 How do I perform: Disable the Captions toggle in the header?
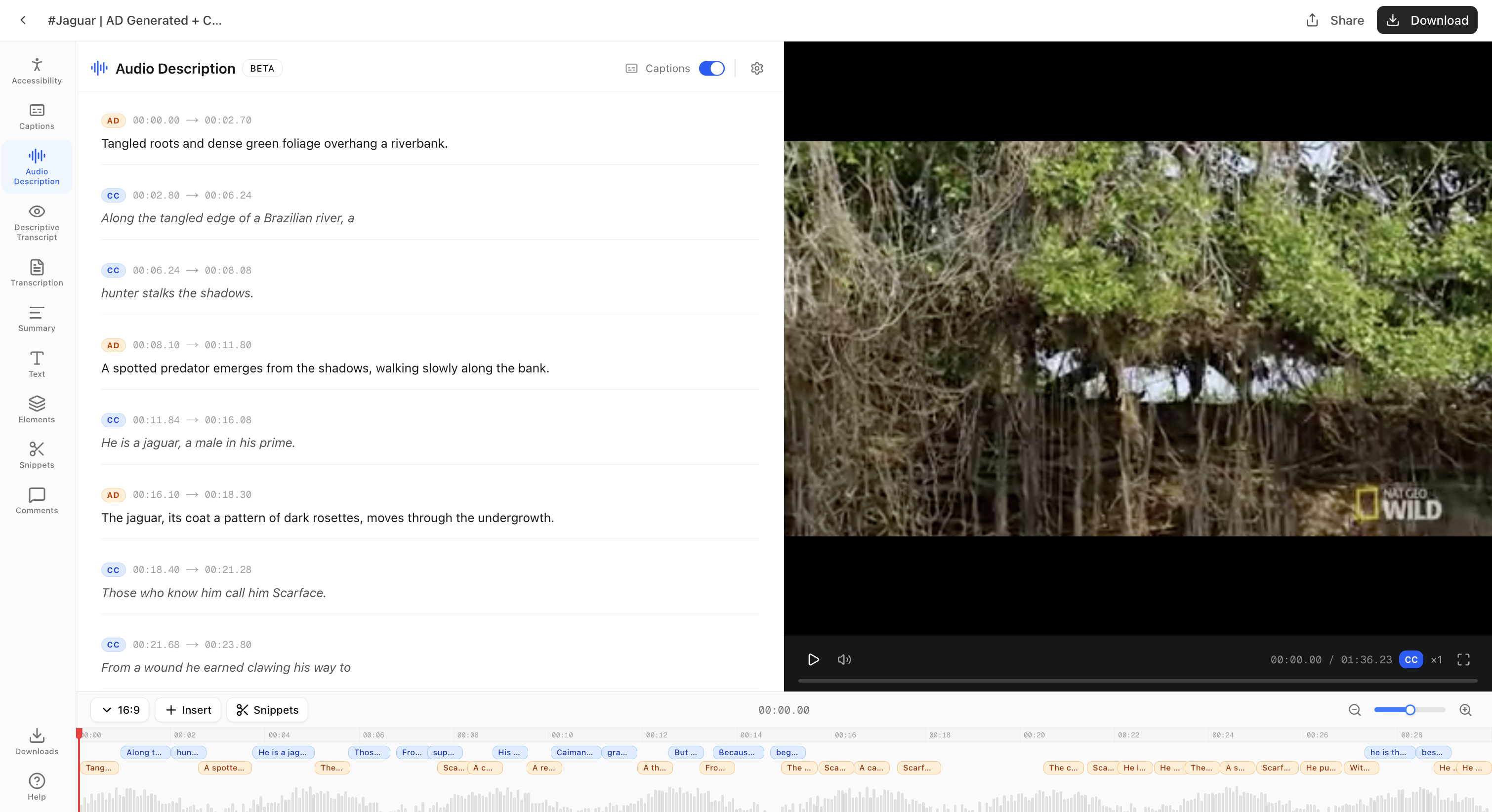pyautogui.click(x=712, y=68)
